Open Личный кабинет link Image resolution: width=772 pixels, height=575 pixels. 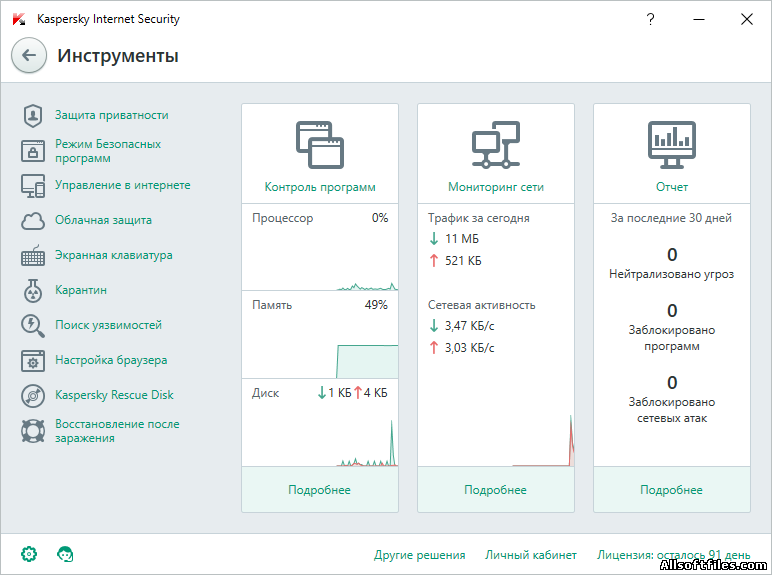(531, 555)
